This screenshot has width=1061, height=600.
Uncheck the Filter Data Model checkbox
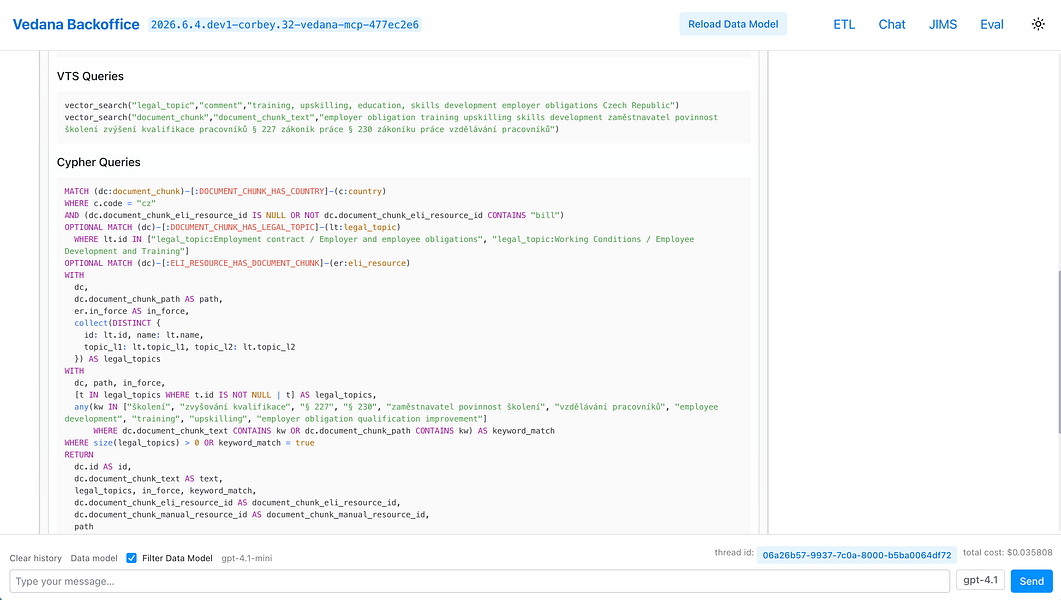[x=131, y=558]
